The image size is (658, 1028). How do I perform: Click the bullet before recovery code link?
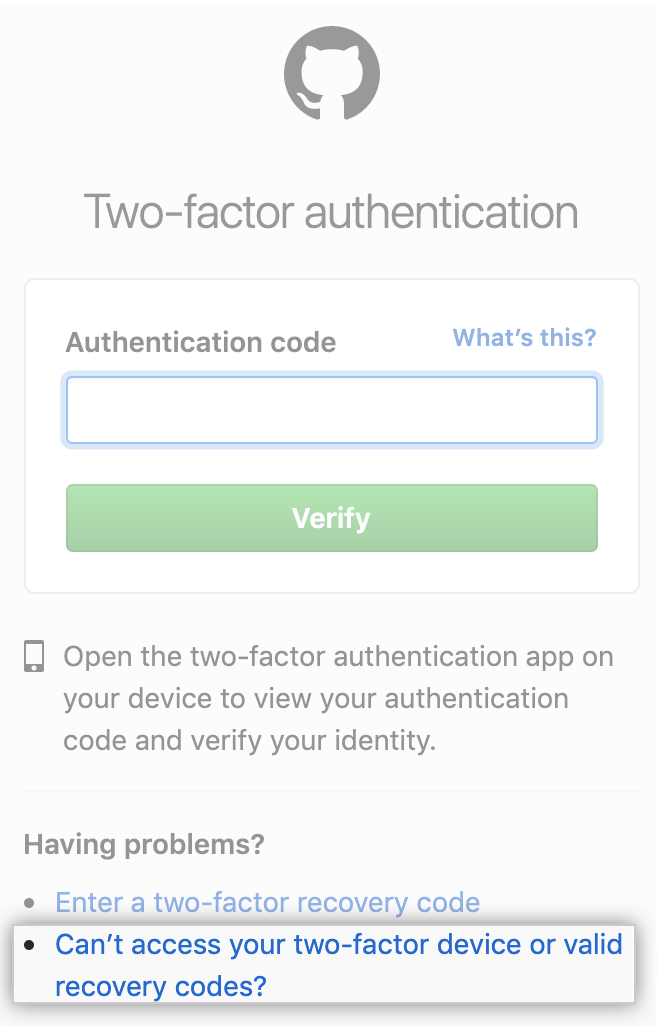29,903
